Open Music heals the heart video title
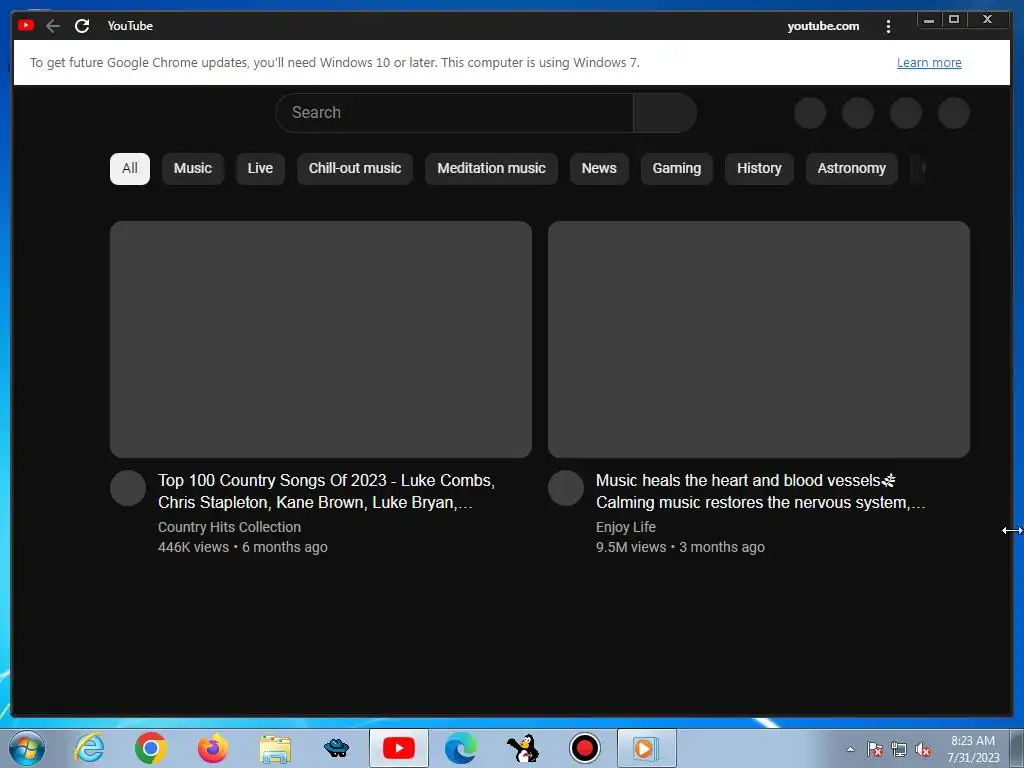The image size is (1024, 768). coord(761,491)
